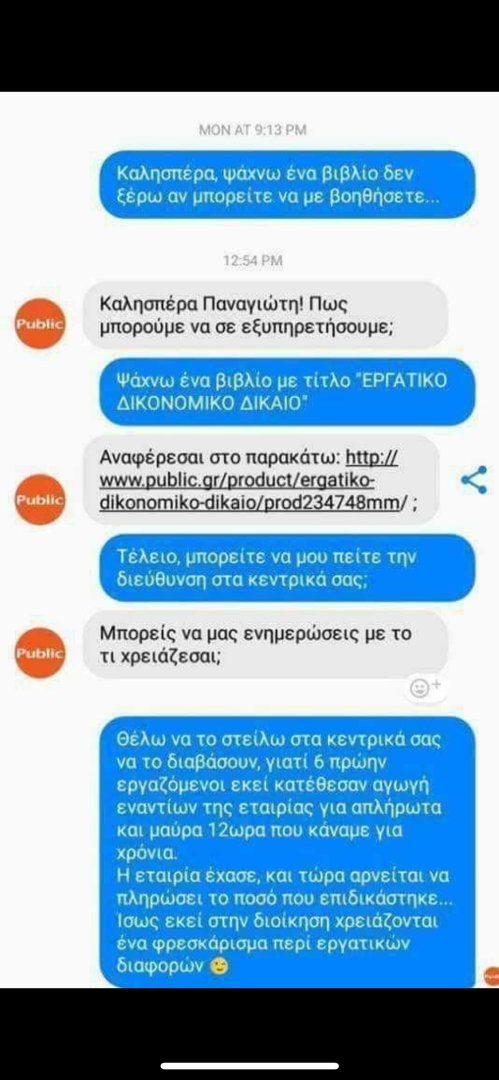Select the long "Θέλω να το στείλω" message

tap(287, 852)
